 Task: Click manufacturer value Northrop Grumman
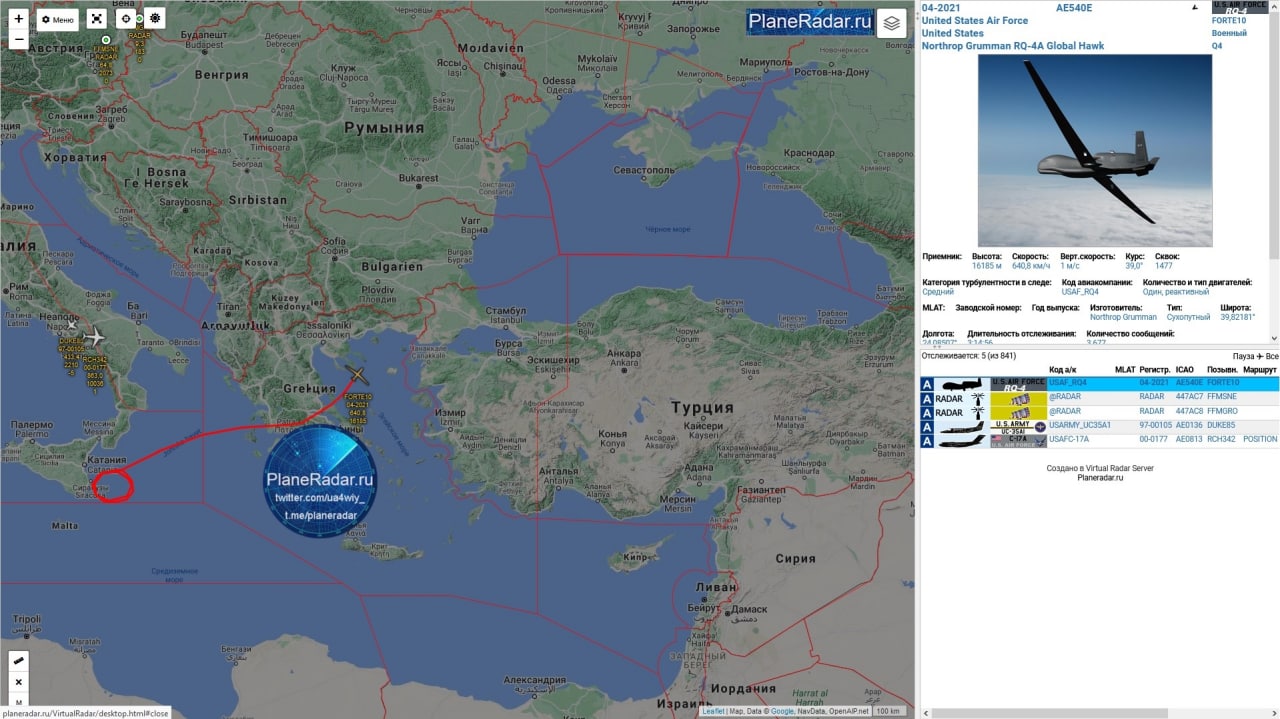(x=1123, y=317)
